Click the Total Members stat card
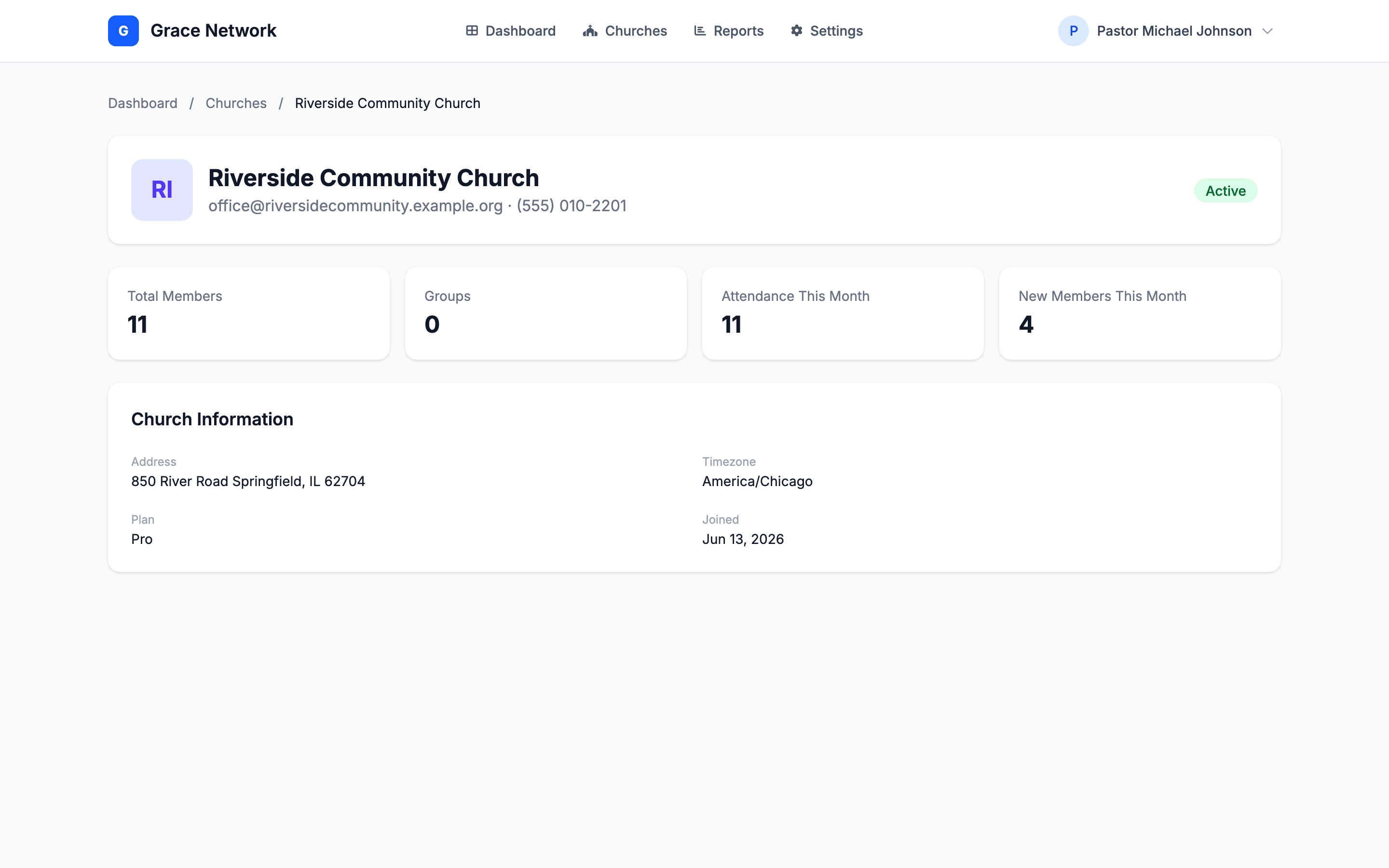 [248, 313]
